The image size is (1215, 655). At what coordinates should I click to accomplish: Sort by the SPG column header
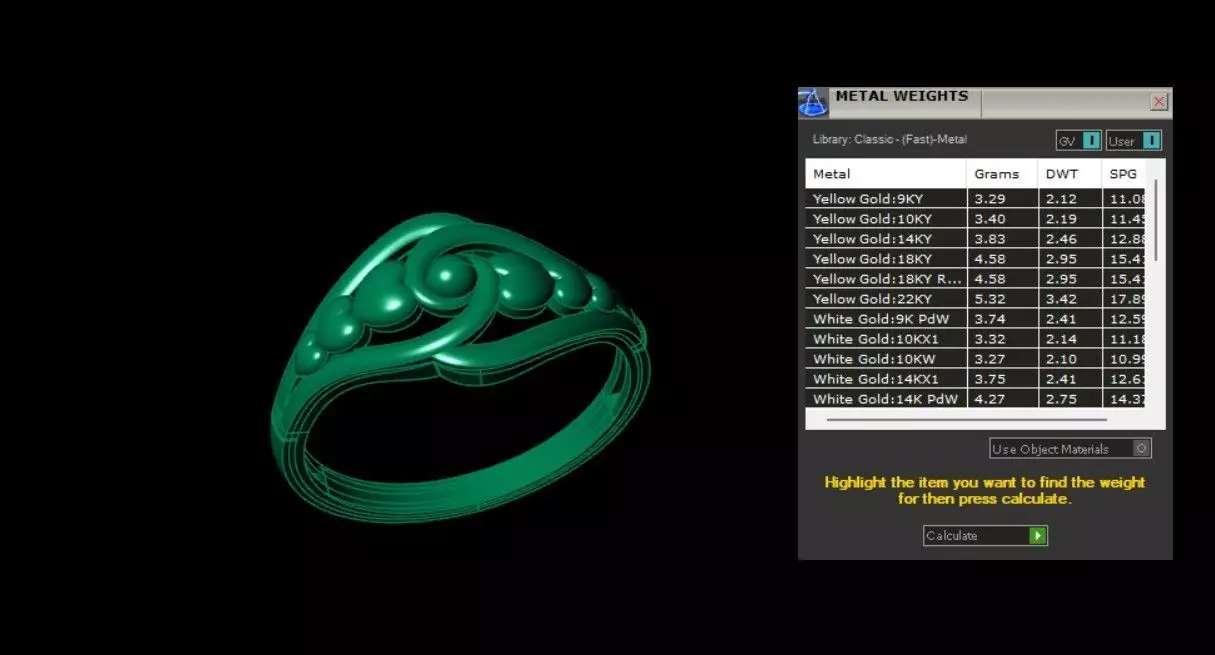[x=1124, y=174]
